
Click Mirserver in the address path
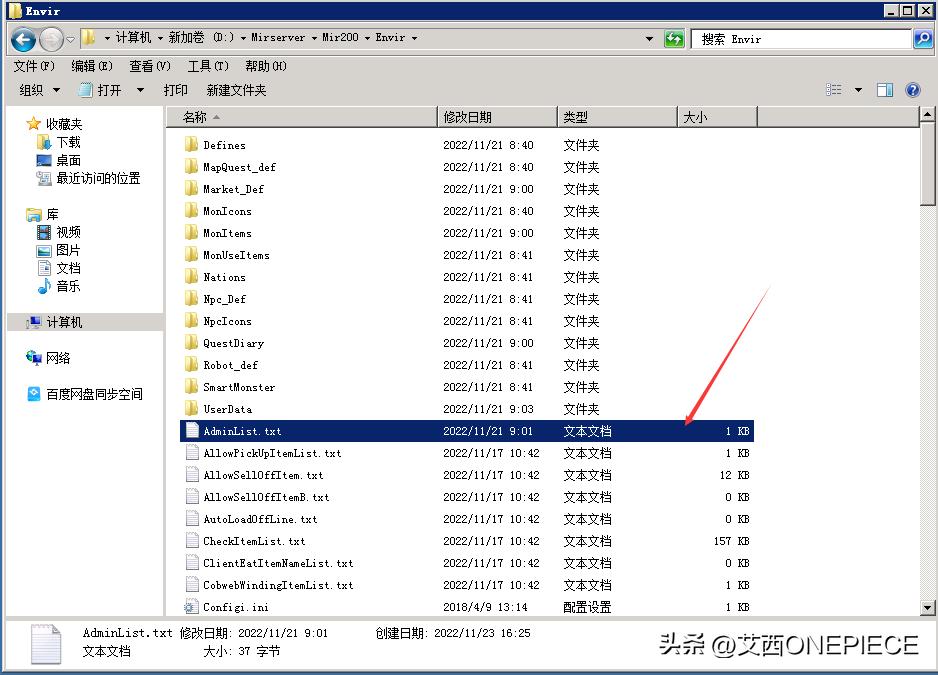278,37
